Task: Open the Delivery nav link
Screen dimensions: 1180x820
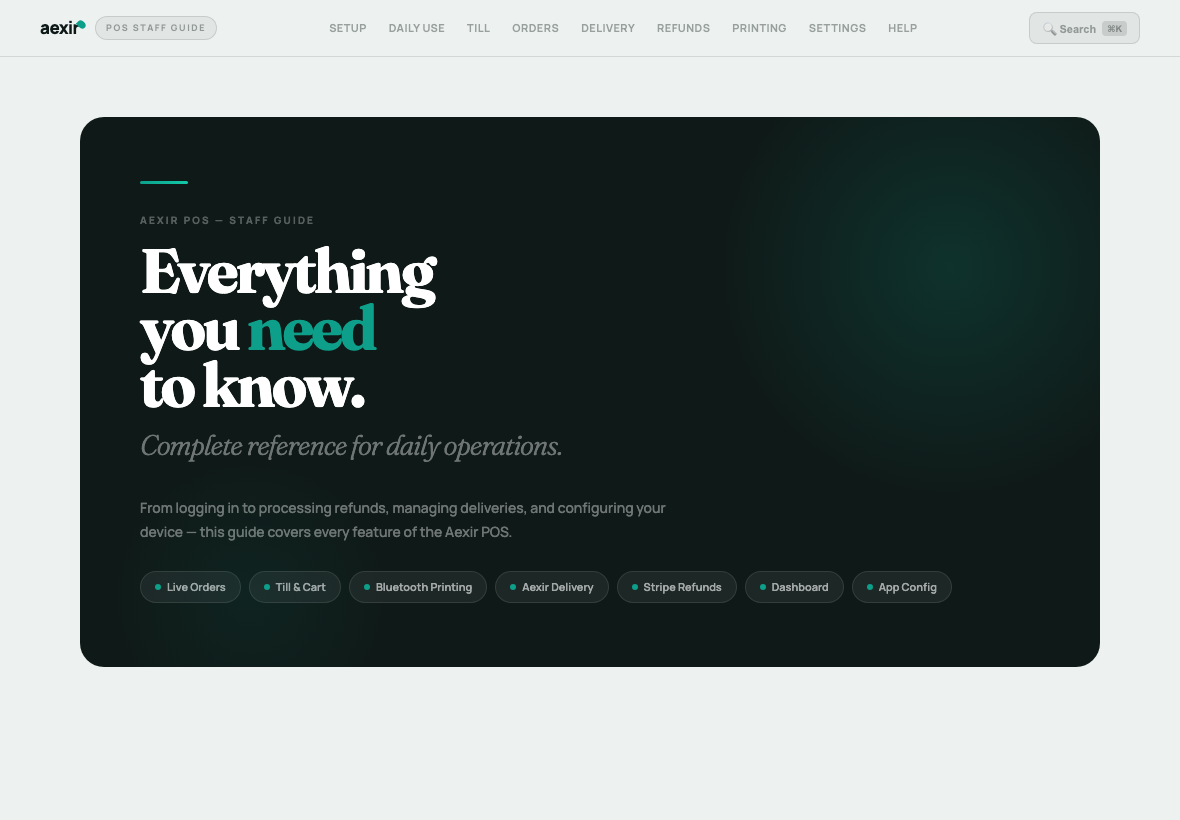Action: pos(607,28)
